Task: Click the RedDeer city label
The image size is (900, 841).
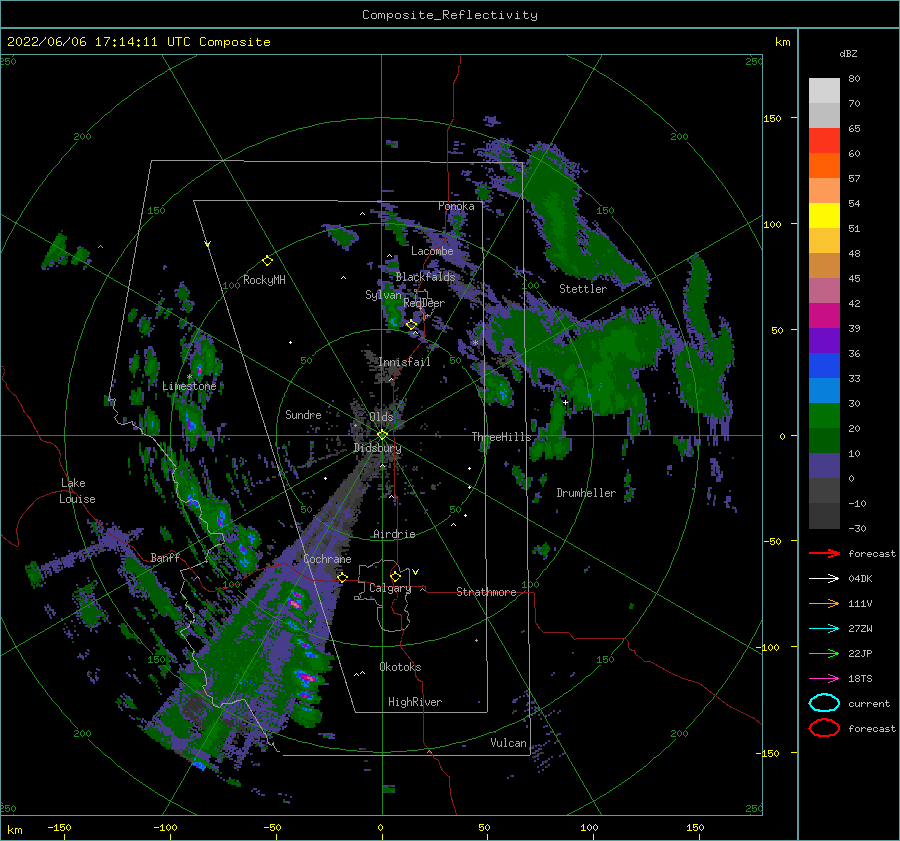Action: (424, 303)
